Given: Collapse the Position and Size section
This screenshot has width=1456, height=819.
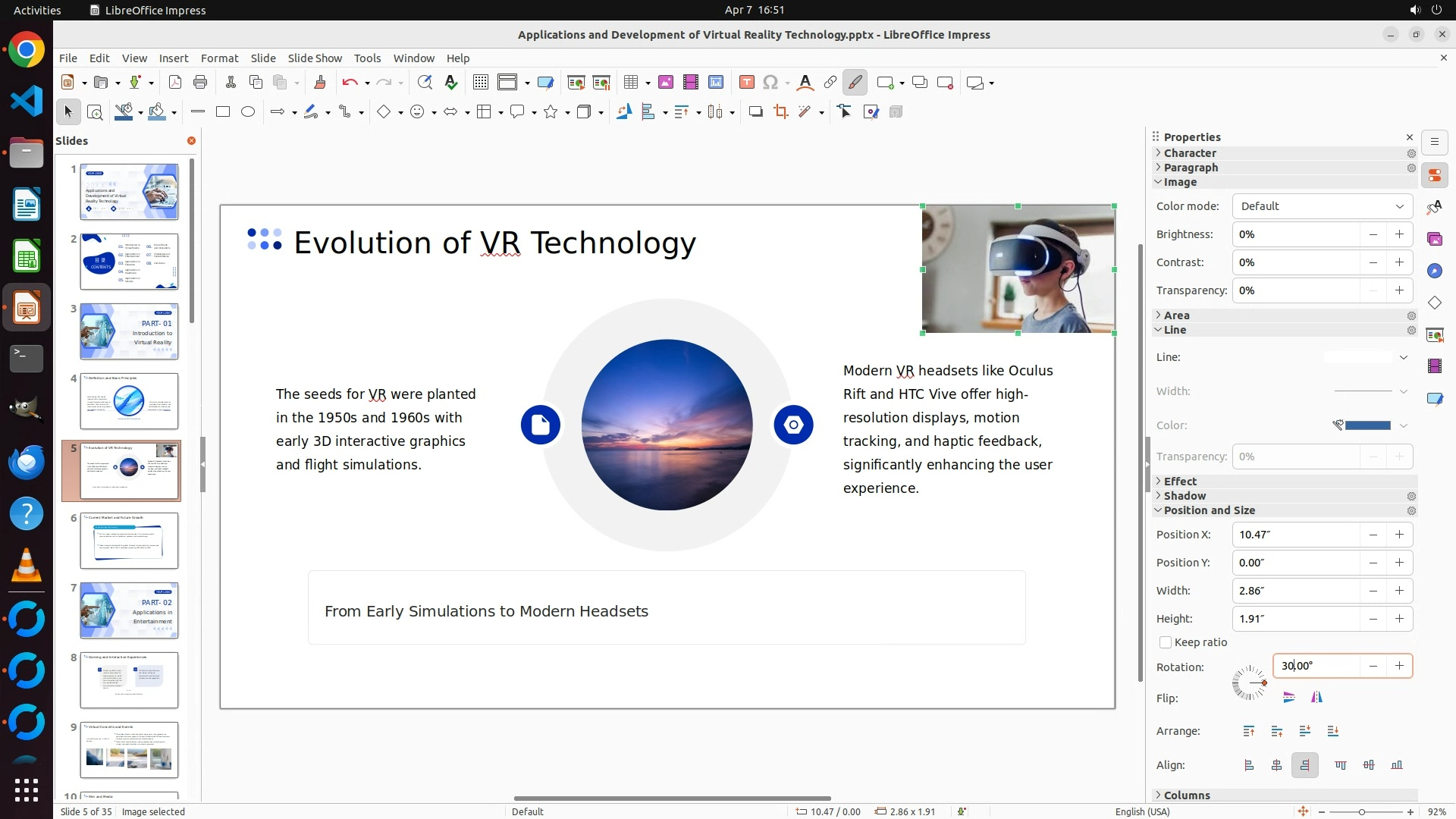Looking at the screenshot, I should point(1209,510).
